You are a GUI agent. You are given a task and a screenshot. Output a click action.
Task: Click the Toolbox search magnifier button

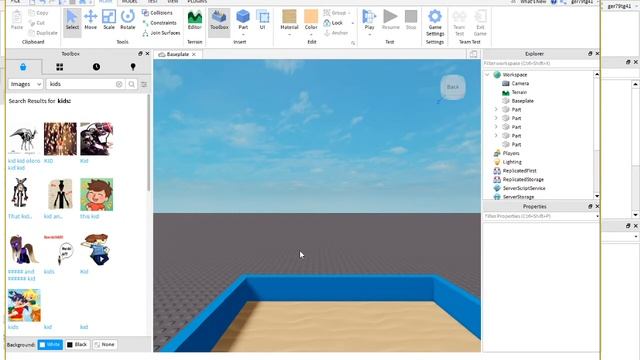click(131, 84)
